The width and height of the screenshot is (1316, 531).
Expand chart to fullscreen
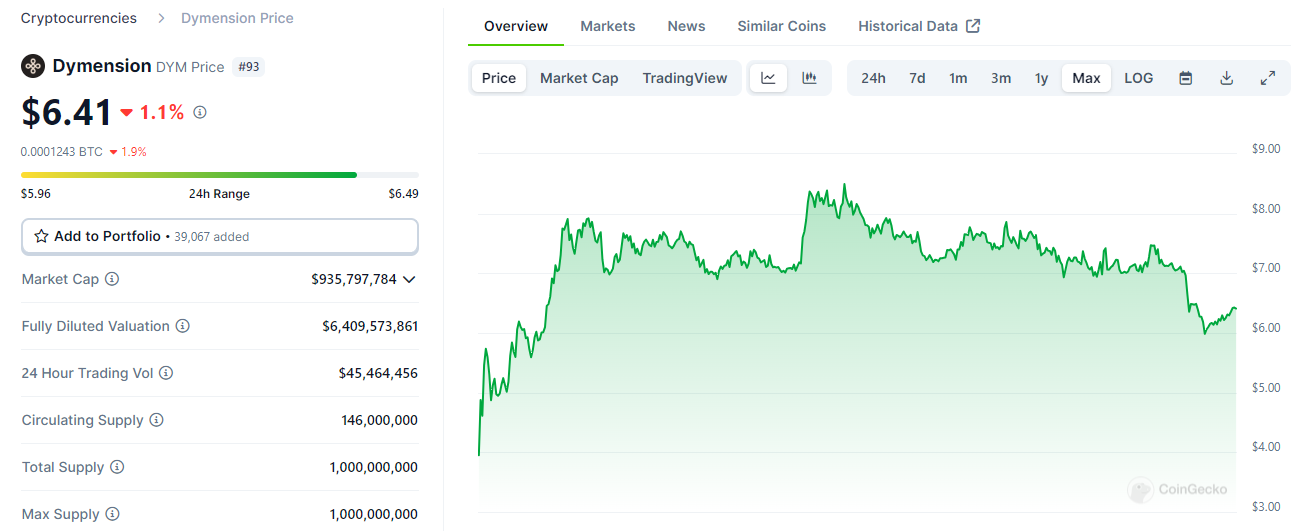(x=1267, y=78)
